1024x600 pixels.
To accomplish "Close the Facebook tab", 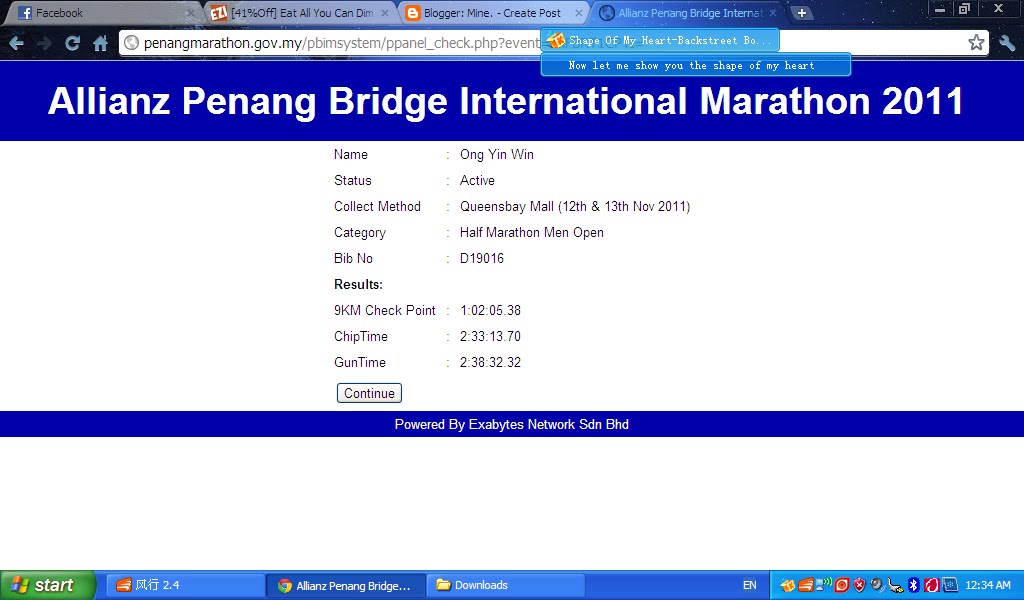I will (190, 13).
